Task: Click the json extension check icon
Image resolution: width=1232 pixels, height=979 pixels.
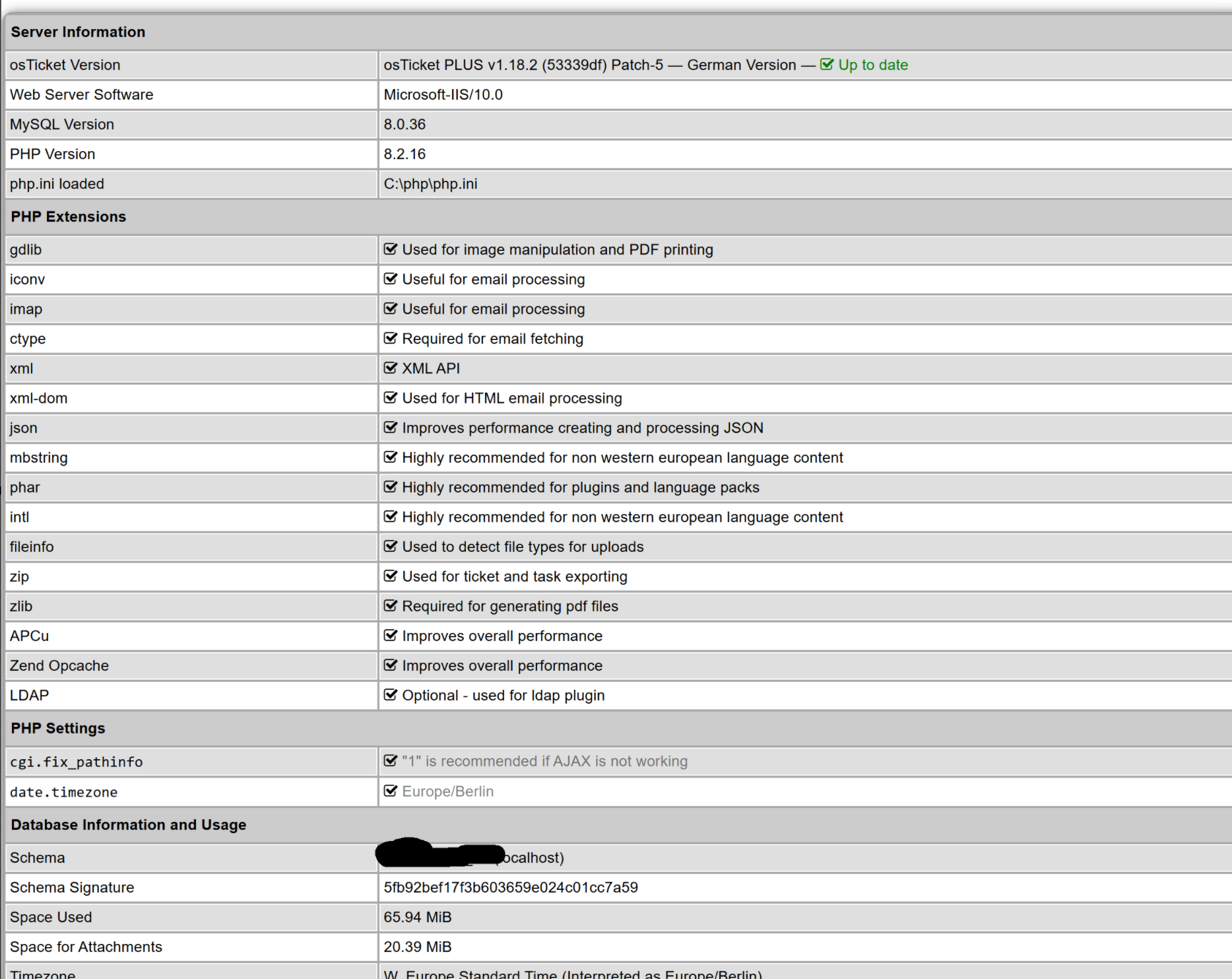Action: click(391, 428)
